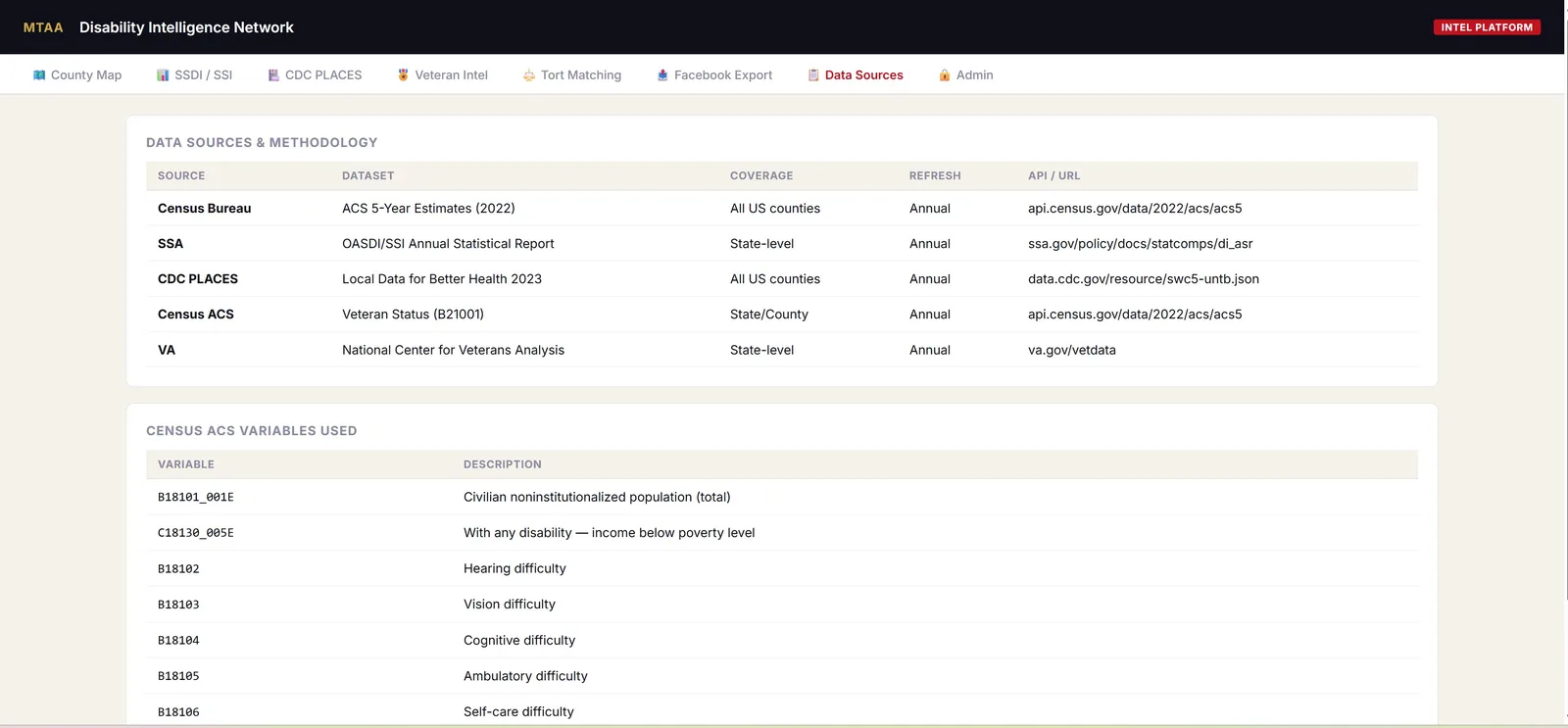Select variable B18101_001E
This screenshot has height=728, width=1568.
pyautogui.click(x=196, y=498)
